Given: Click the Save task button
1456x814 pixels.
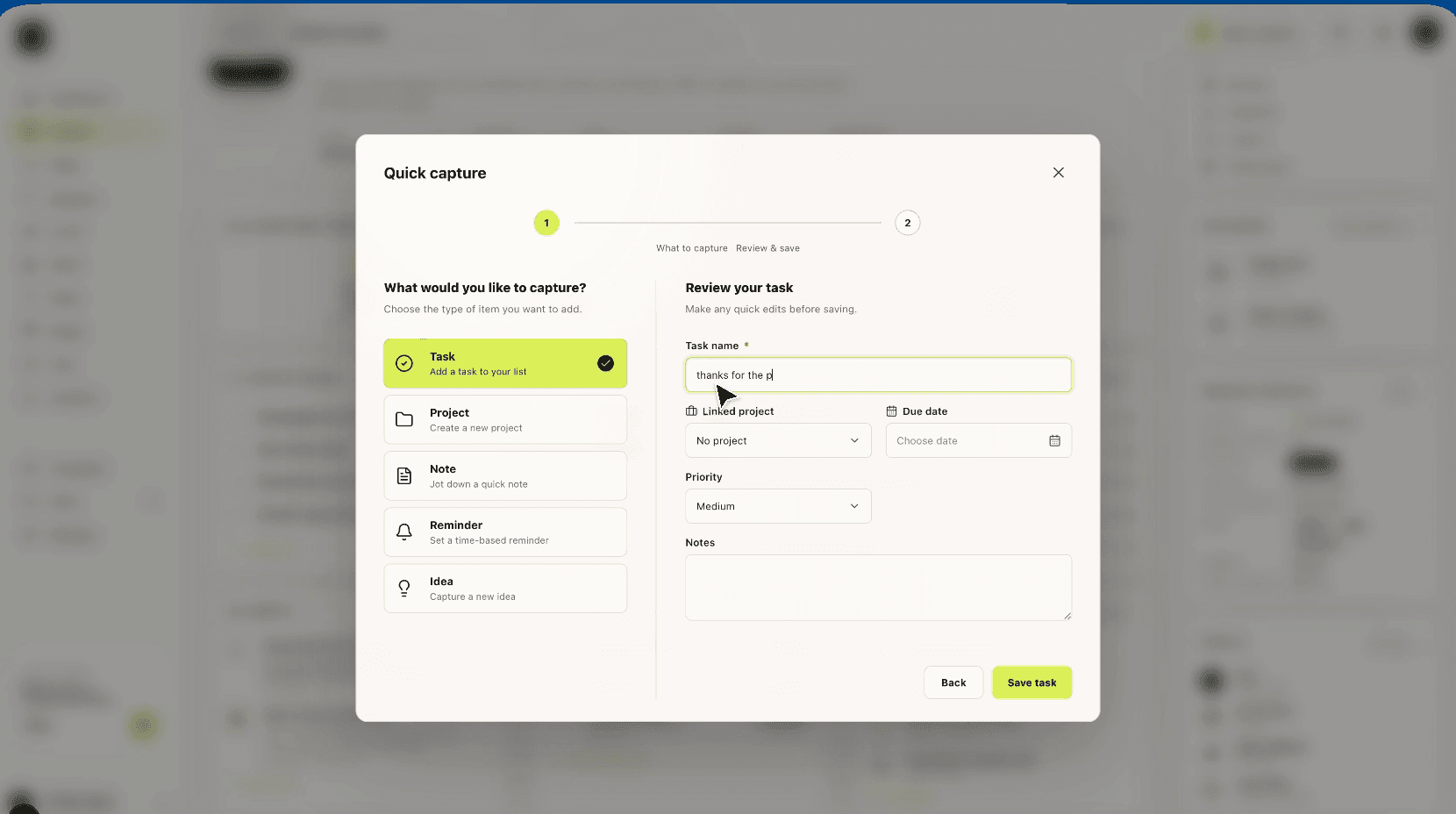Looking at the screenshot, I should tap(1031, 682).
